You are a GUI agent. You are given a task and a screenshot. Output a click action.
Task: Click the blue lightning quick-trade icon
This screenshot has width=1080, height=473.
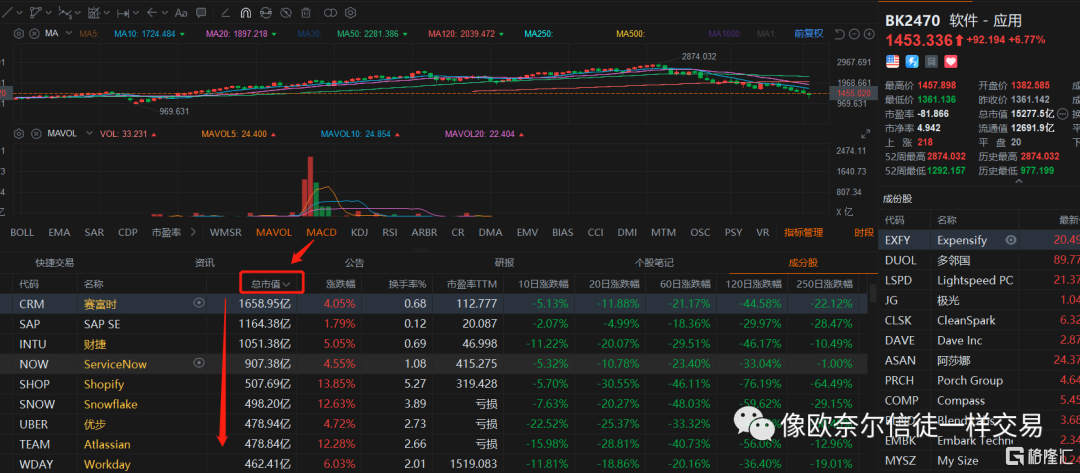coord(912,61)
